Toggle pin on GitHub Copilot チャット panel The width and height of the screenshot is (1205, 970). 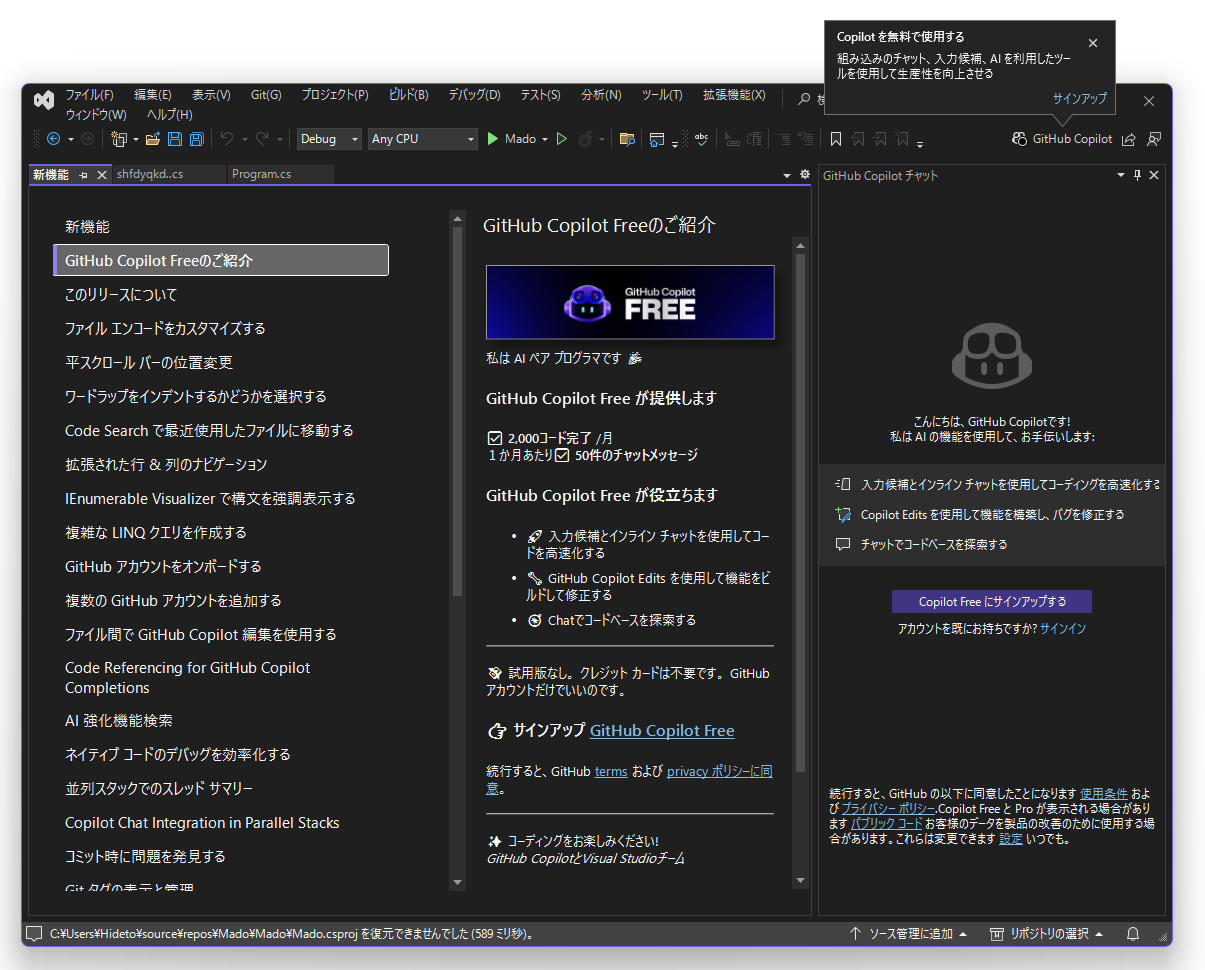1138,174
